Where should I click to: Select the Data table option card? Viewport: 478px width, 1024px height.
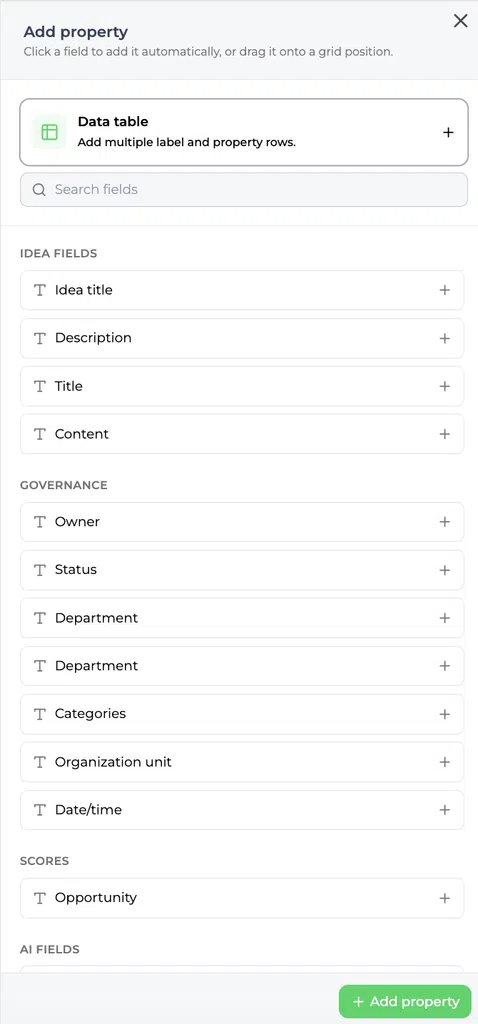coord(244,132)
